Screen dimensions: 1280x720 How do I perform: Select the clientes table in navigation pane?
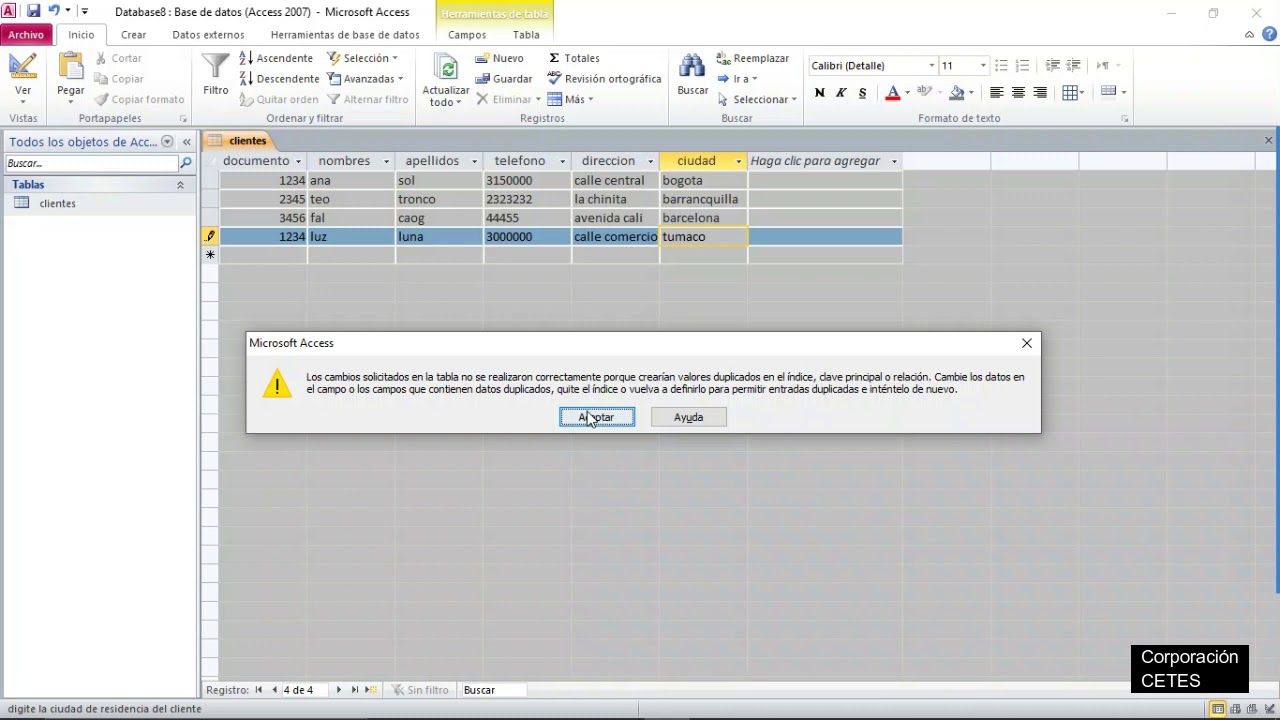(x=57, y=204)
